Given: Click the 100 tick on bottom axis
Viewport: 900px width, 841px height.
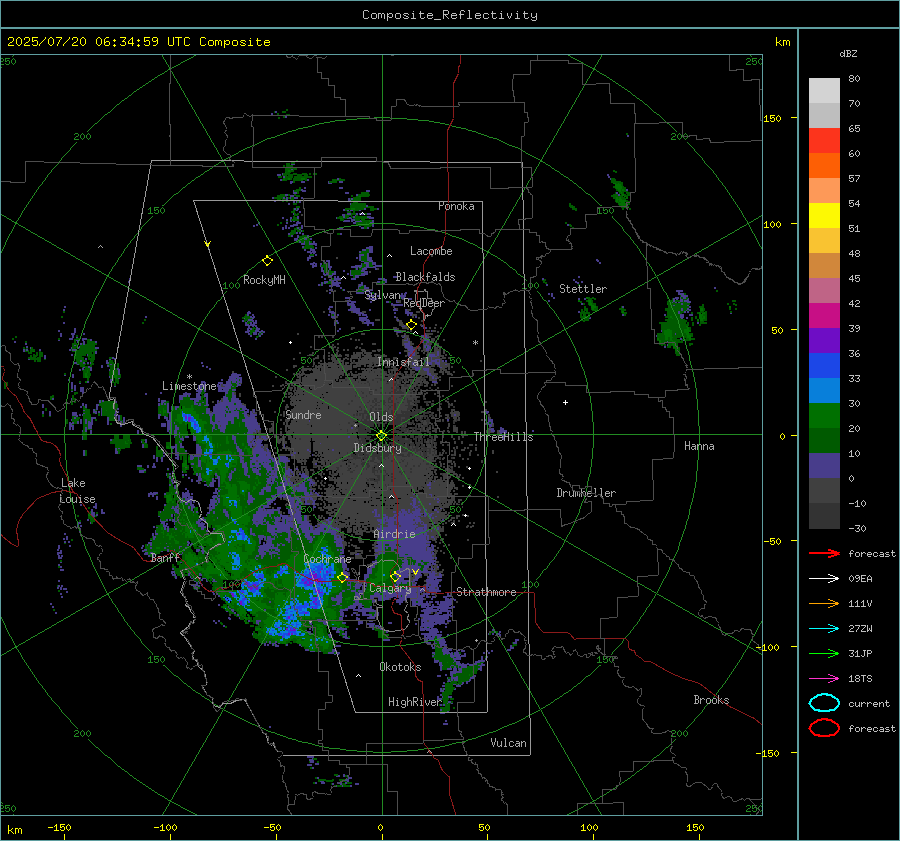Looking at the screenshot, I should coord(589,827).
